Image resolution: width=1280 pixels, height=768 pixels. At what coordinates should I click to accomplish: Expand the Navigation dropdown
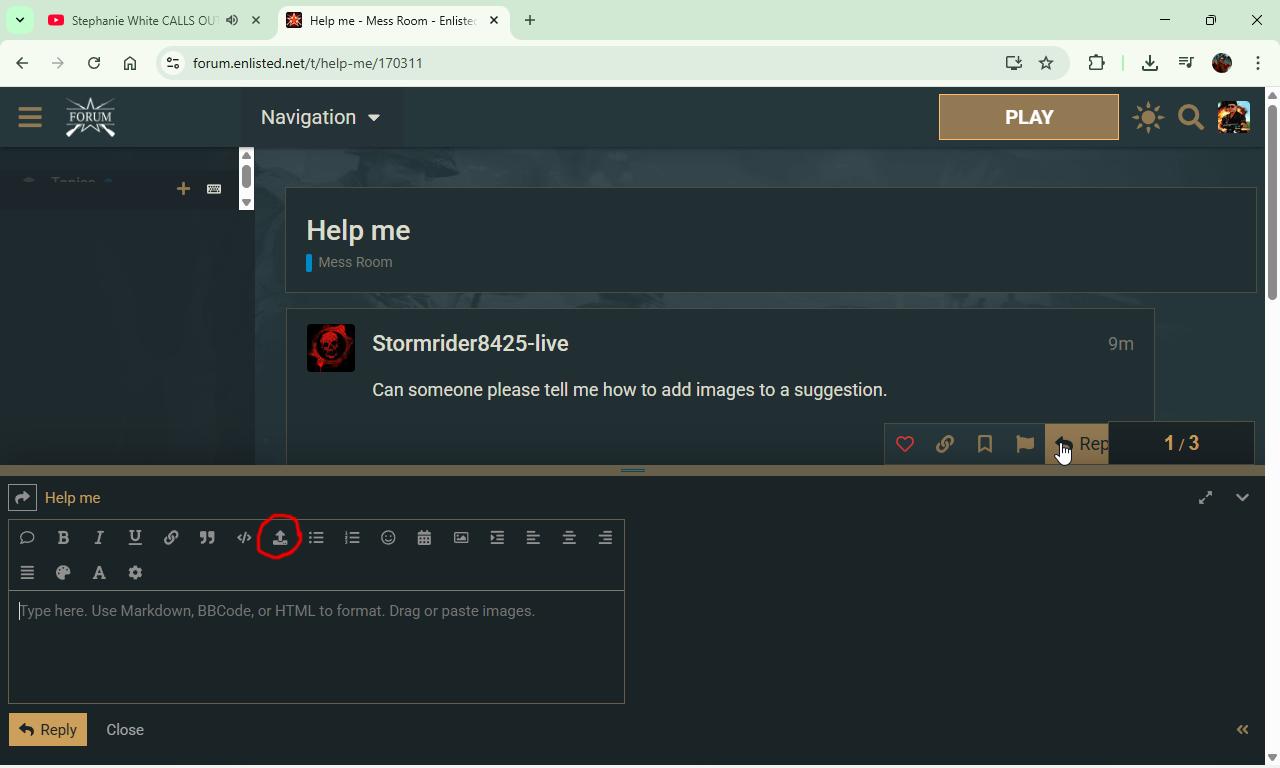[x=320, y=117]
